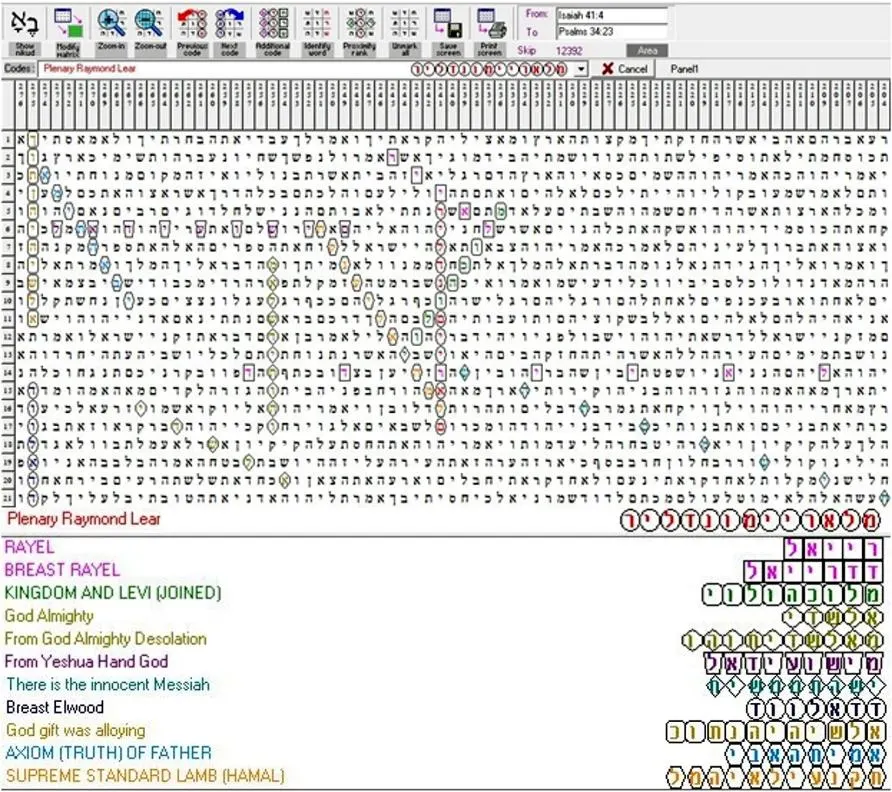Select the red Plenary Raymond Lear legend entry
This screenshot has height=792, width=892.
[84, 519]
